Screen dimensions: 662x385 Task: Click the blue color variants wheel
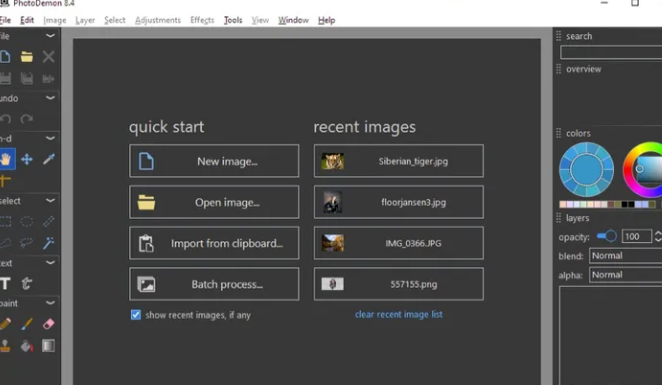(x=586, y=169)
